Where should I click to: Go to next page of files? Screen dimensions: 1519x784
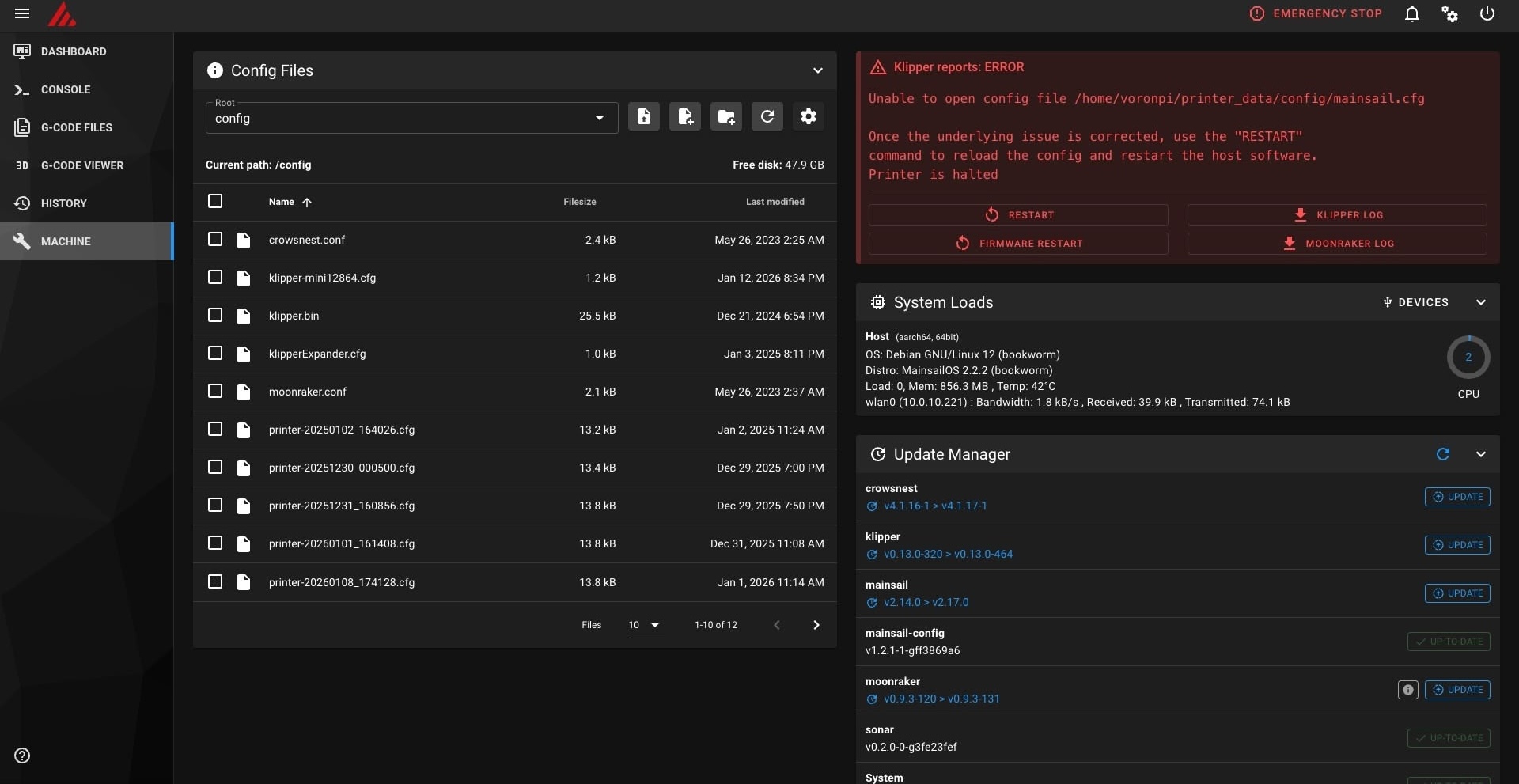click(816, 625)
